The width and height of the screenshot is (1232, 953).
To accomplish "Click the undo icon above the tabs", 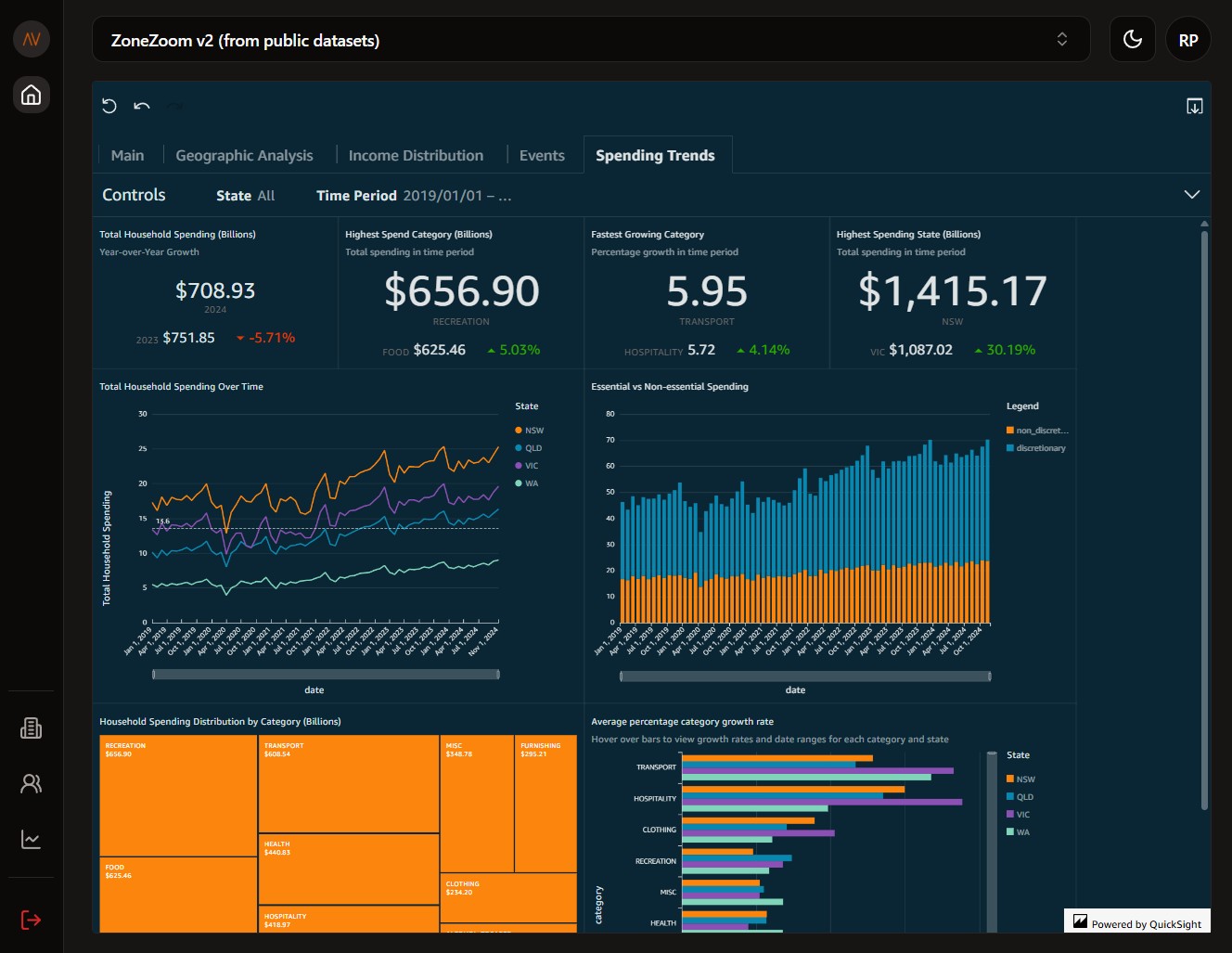I will pyautogui.click(x=141, y=107).
